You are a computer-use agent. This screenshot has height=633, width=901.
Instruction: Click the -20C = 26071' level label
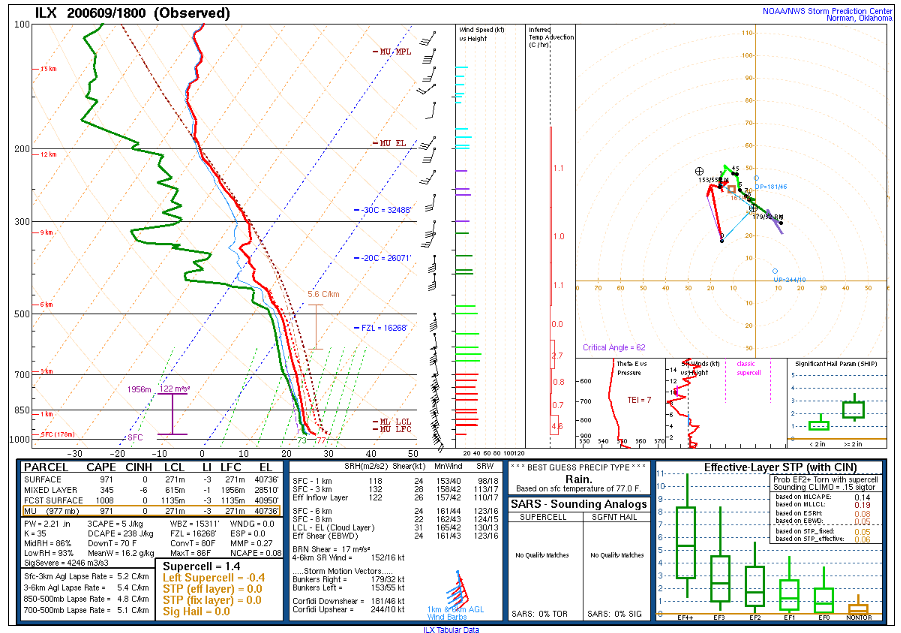click(383, 258)
